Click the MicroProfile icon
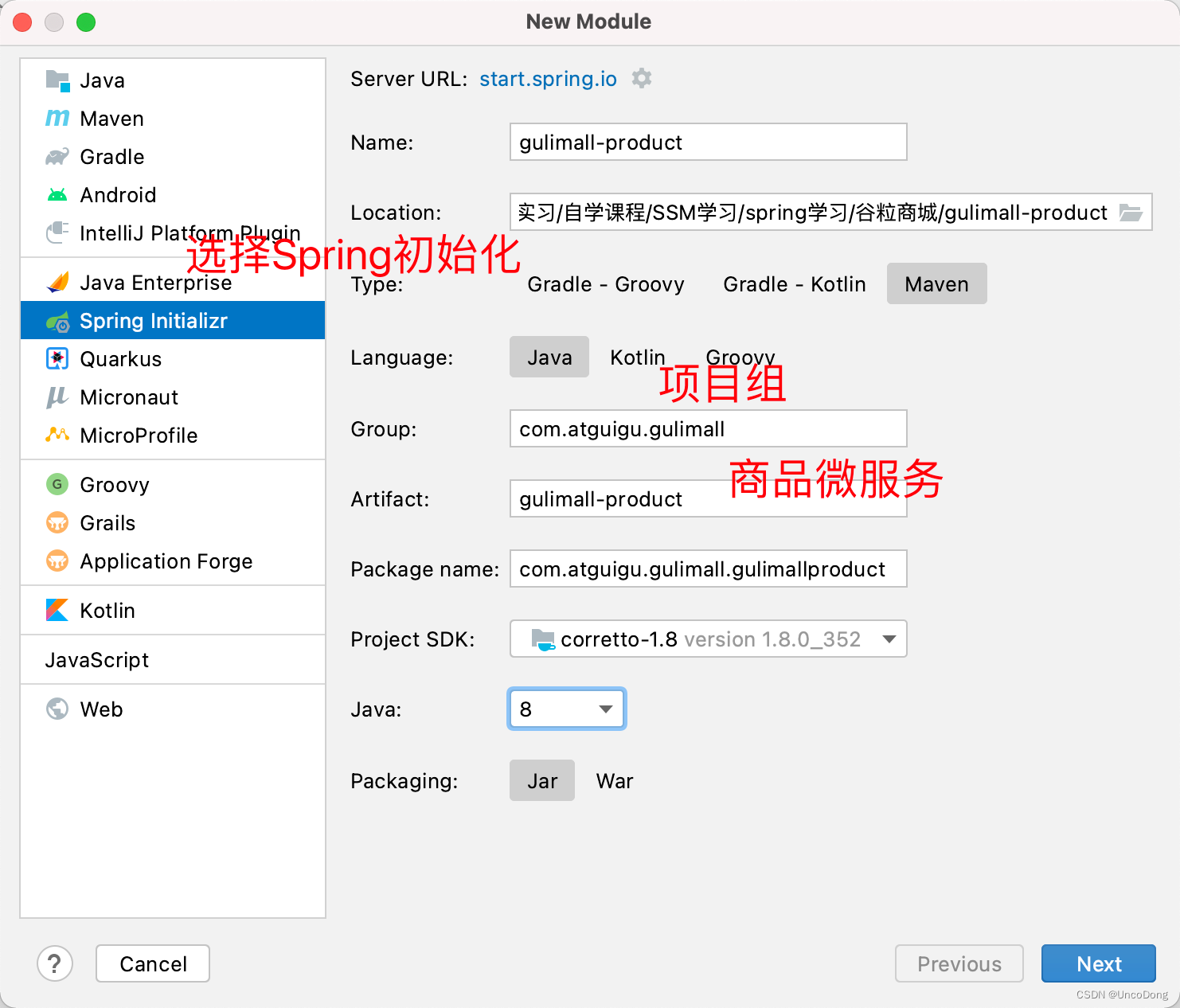This screenshot has height=1008, width=1180. [x=57, y=436]
